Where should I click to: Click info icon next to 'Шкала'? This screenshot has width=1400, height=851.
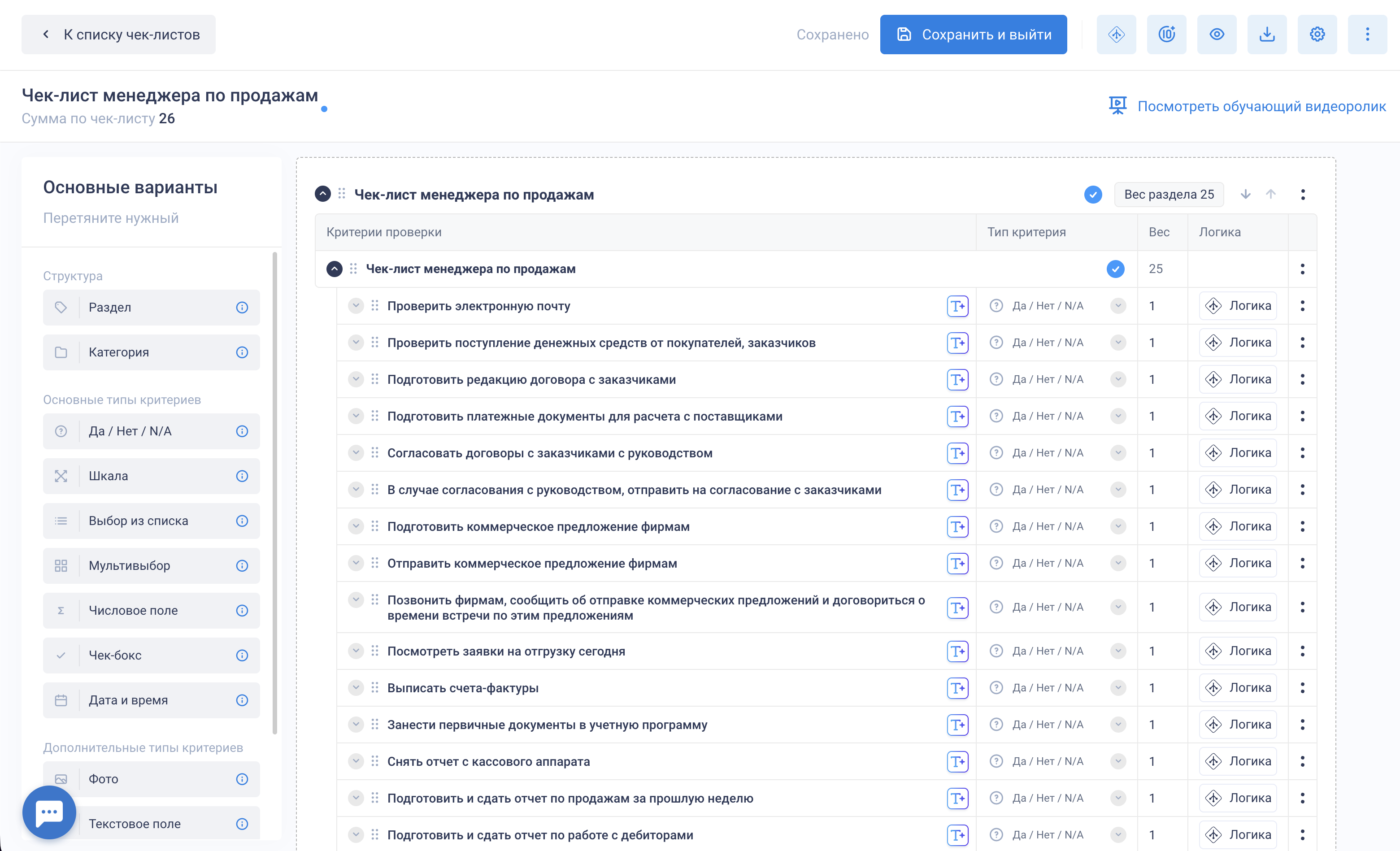242,476
